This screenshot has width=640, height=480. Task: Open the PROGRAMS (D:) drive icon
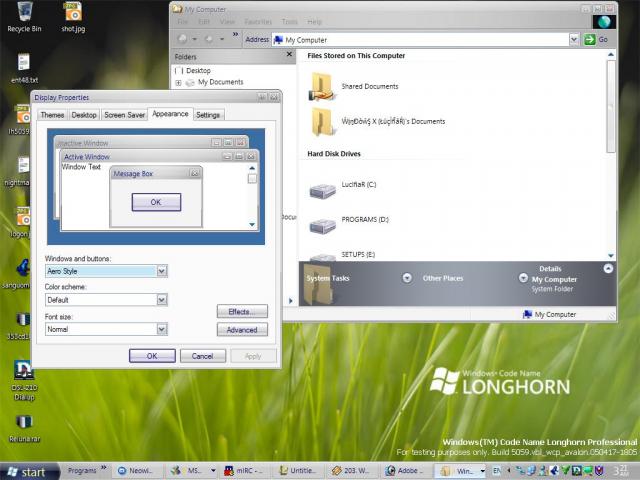click(x=322, y=226)
